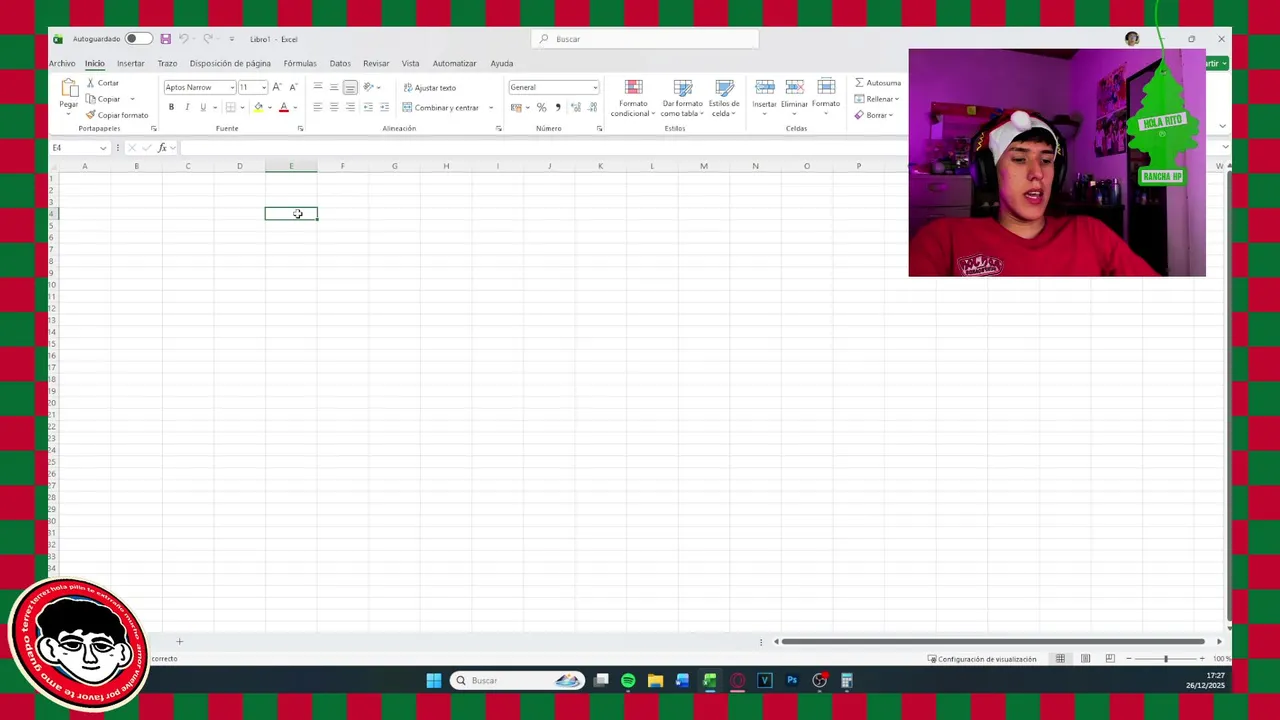Open Estilos de celda gallery

(724, 98)
